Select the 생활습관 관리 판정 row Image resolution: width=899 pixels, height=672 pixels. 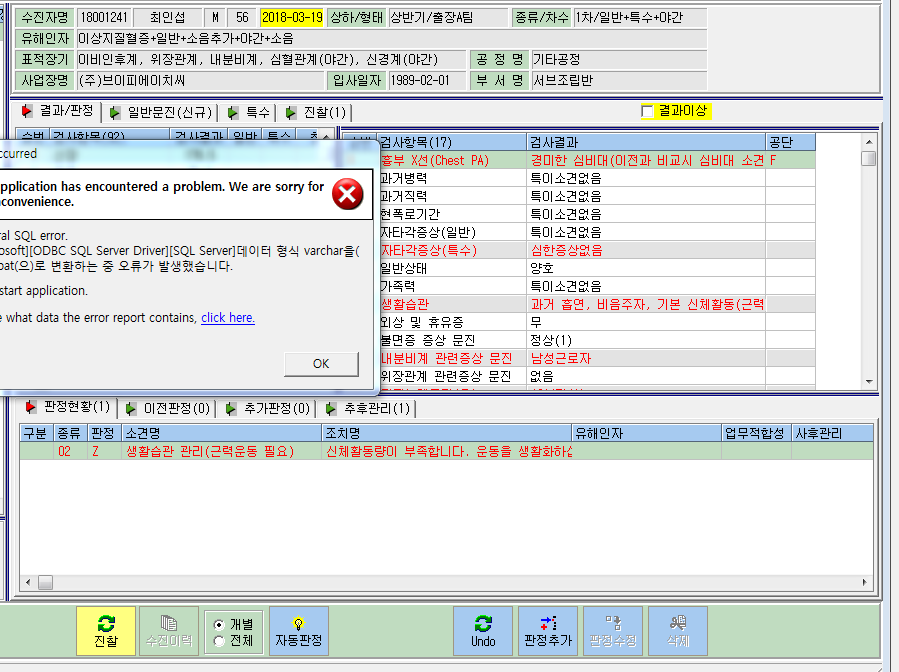click(446, 451)
